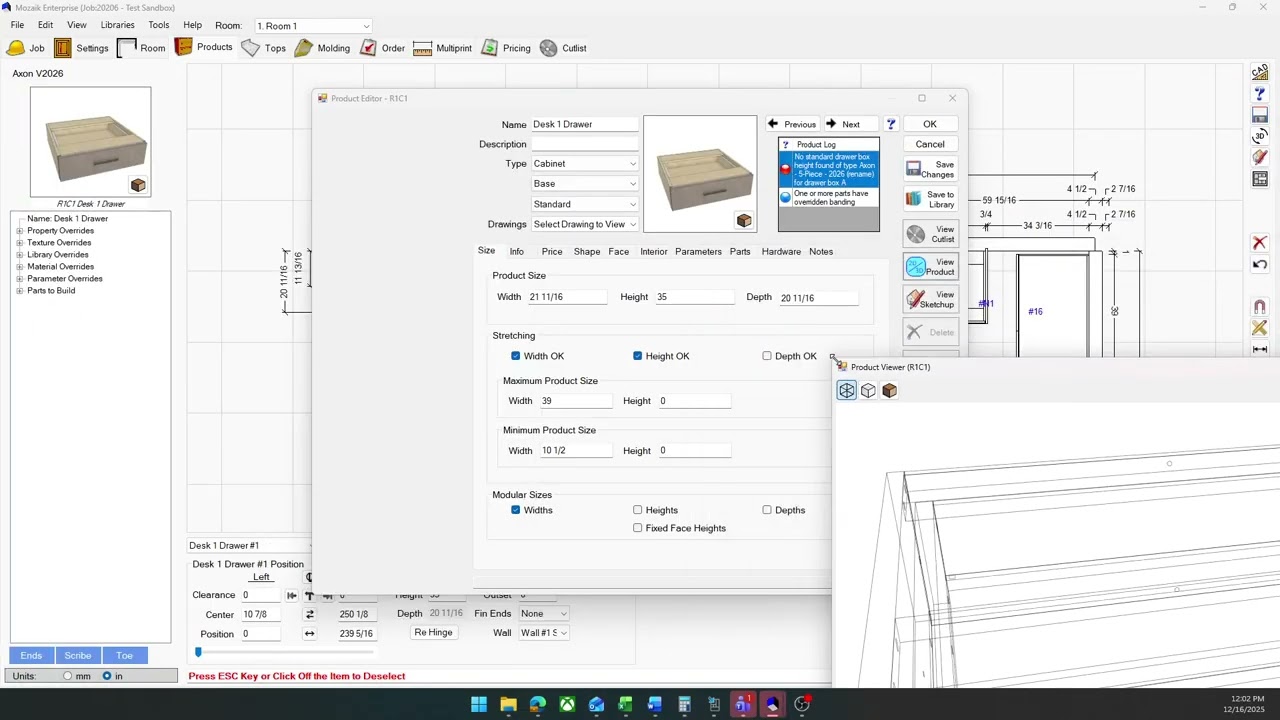Open the Tools menu
The width and height of the screenshot is (1280, 720).
pos(159,25)
